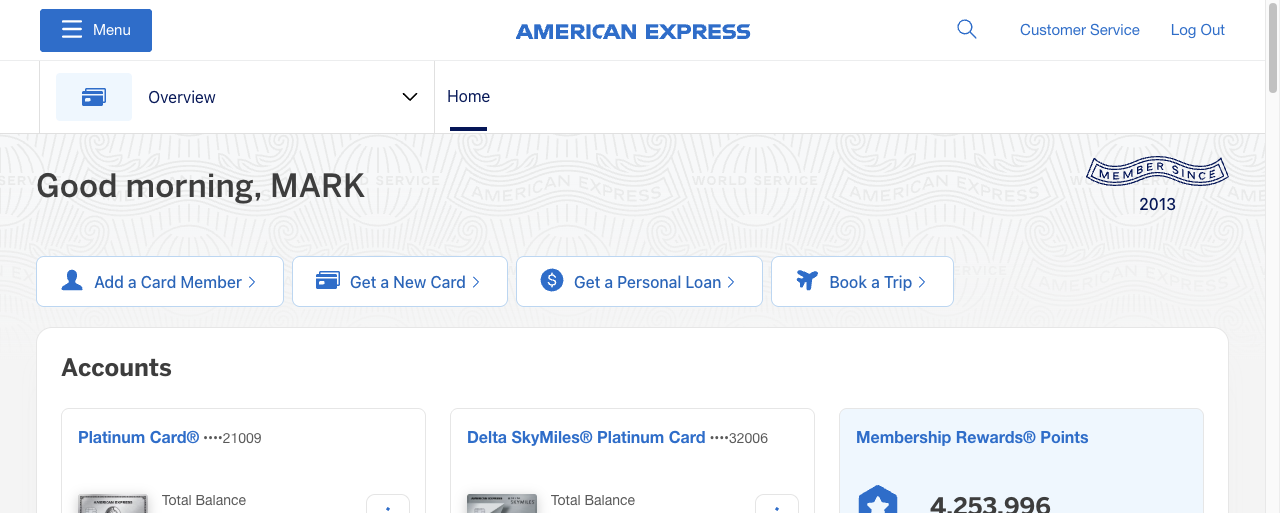1280x513 pixels.
Task: Click the Delta SkyMiles card thumbnail image
Action: point(502,503)
